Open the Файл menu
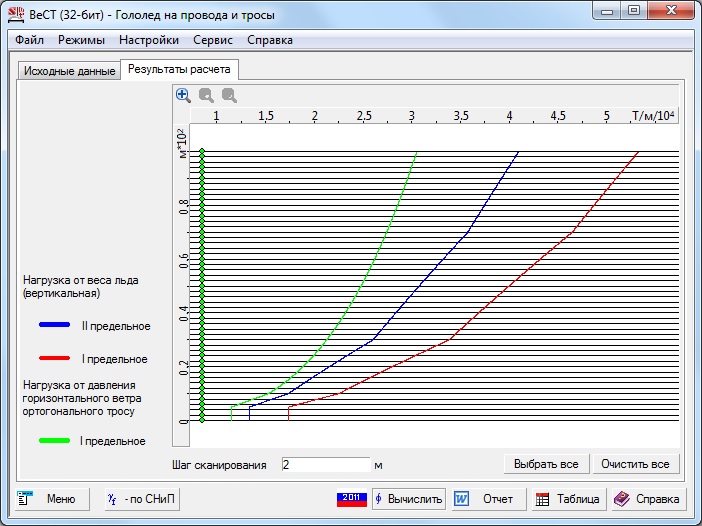This screenshot has height=526, width=702. click(x=29, y=40)
